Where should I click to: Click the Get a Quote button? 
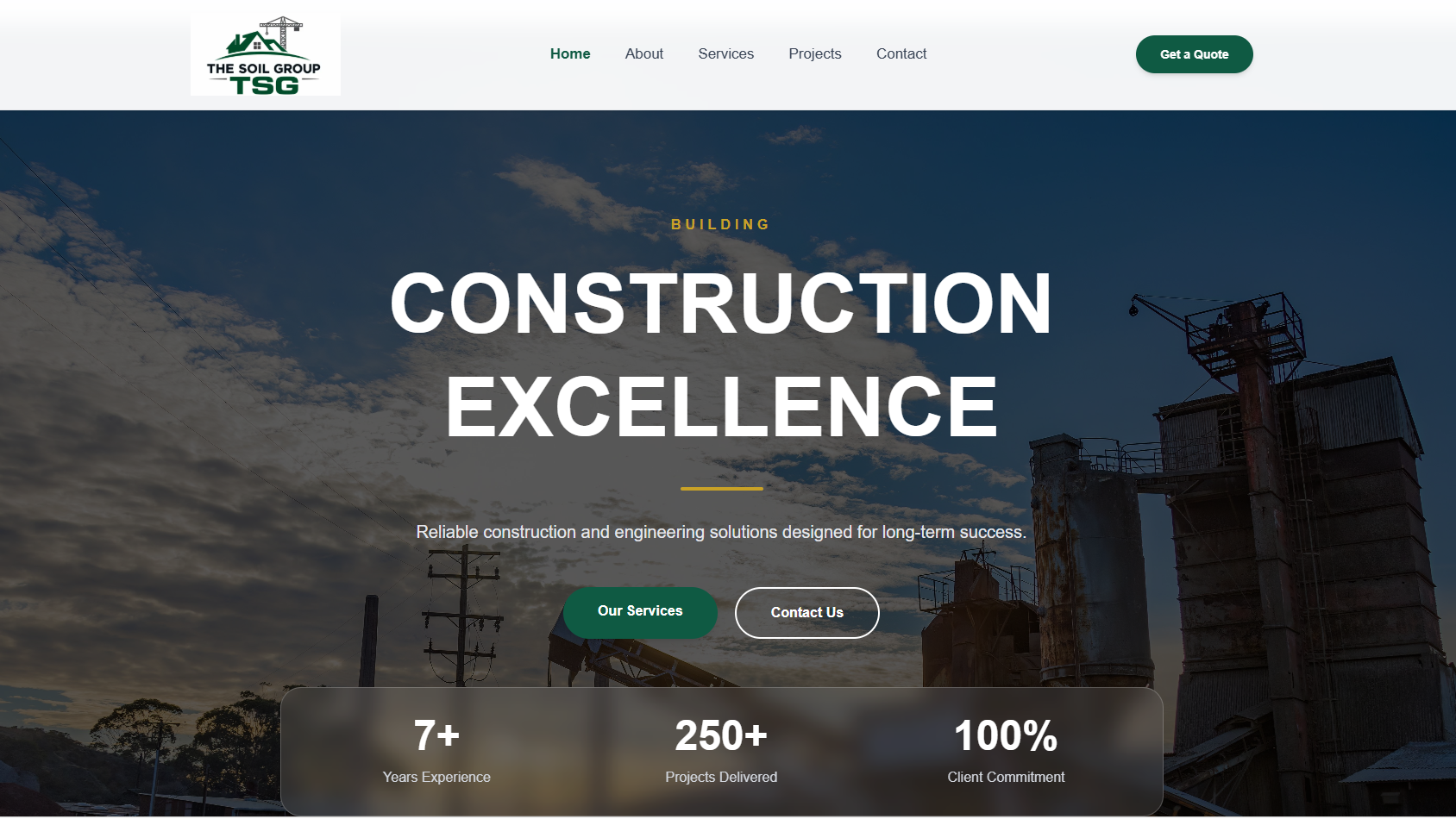[x=1195, y=54]
